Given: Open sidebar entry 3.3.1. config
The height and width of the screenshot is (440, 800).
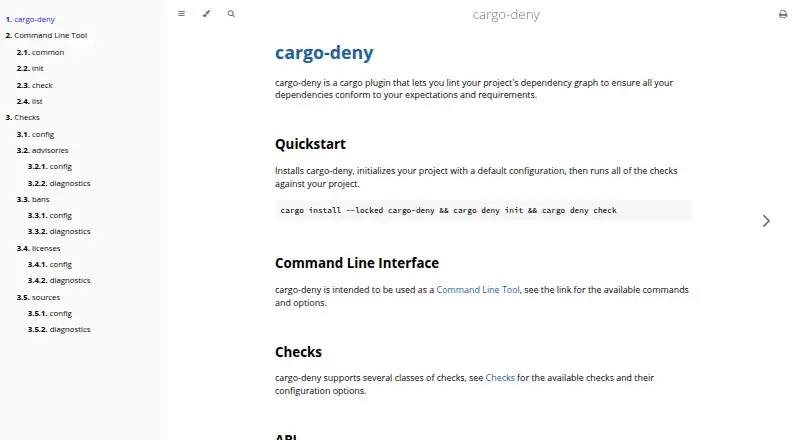Looking at the screenshot, I should click(x=50, y=215).
